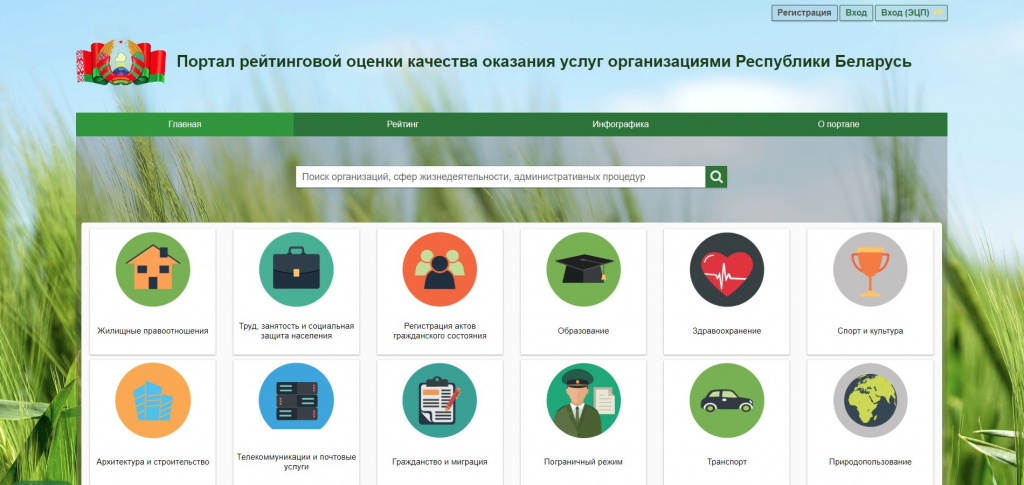Image resolution: width=1024 pixels, height=485 pixels.
Task: Select the trophy sport and culture icon
Action: pyautogui.click(x=870, y=269)
